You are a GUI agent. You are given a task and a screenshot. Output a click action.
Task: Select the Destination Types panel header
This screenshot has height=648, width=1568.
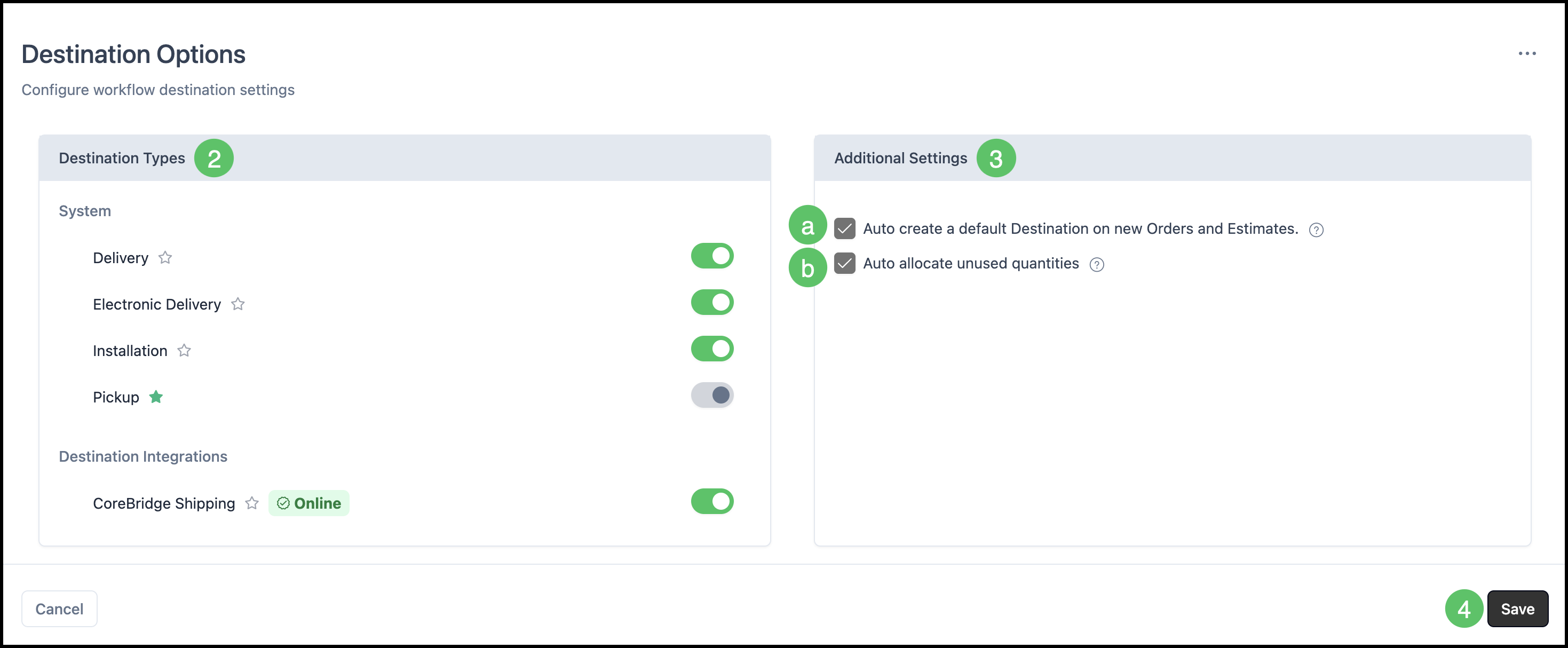click(x=405, y=158)
